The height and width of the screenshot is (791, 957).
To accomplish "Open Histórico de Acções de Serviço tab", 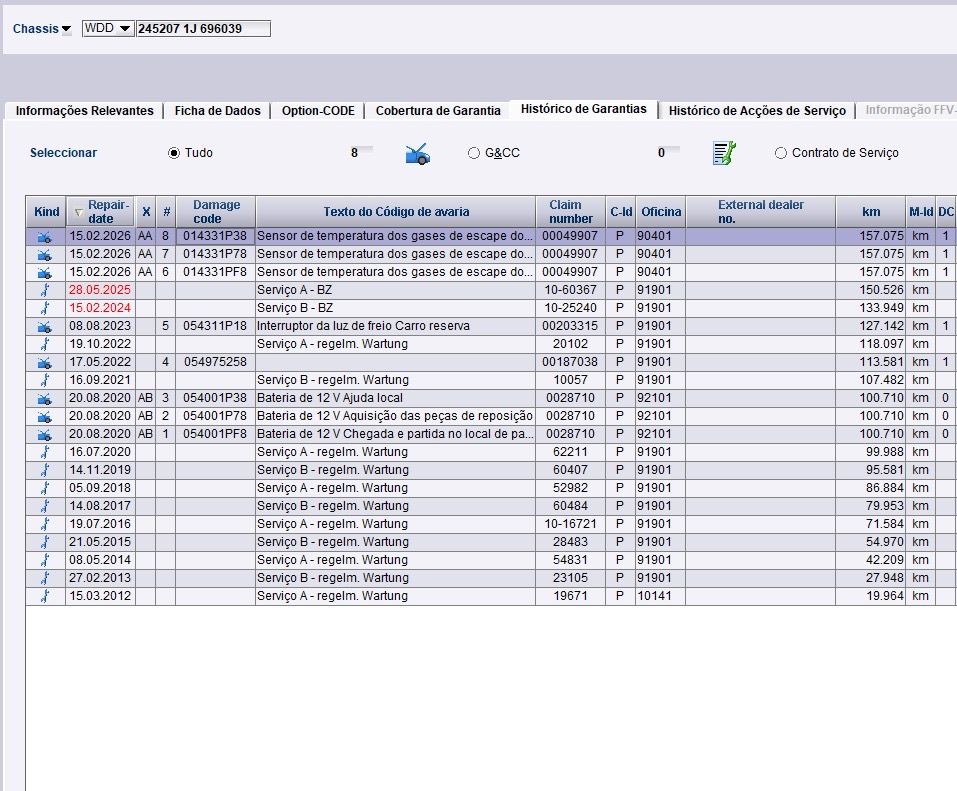I will click(757, 110).
